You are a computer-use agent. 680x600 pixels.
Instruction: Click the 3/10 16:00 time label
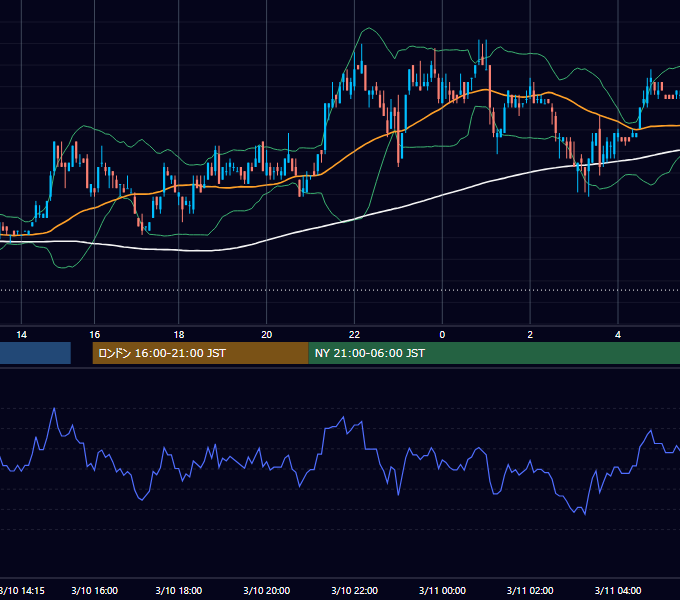click(95, 590)
